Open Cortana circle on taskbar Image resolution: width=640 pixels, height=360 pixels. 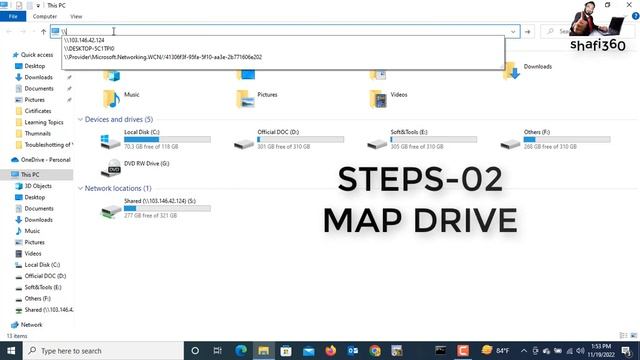[x=195, y=351]
